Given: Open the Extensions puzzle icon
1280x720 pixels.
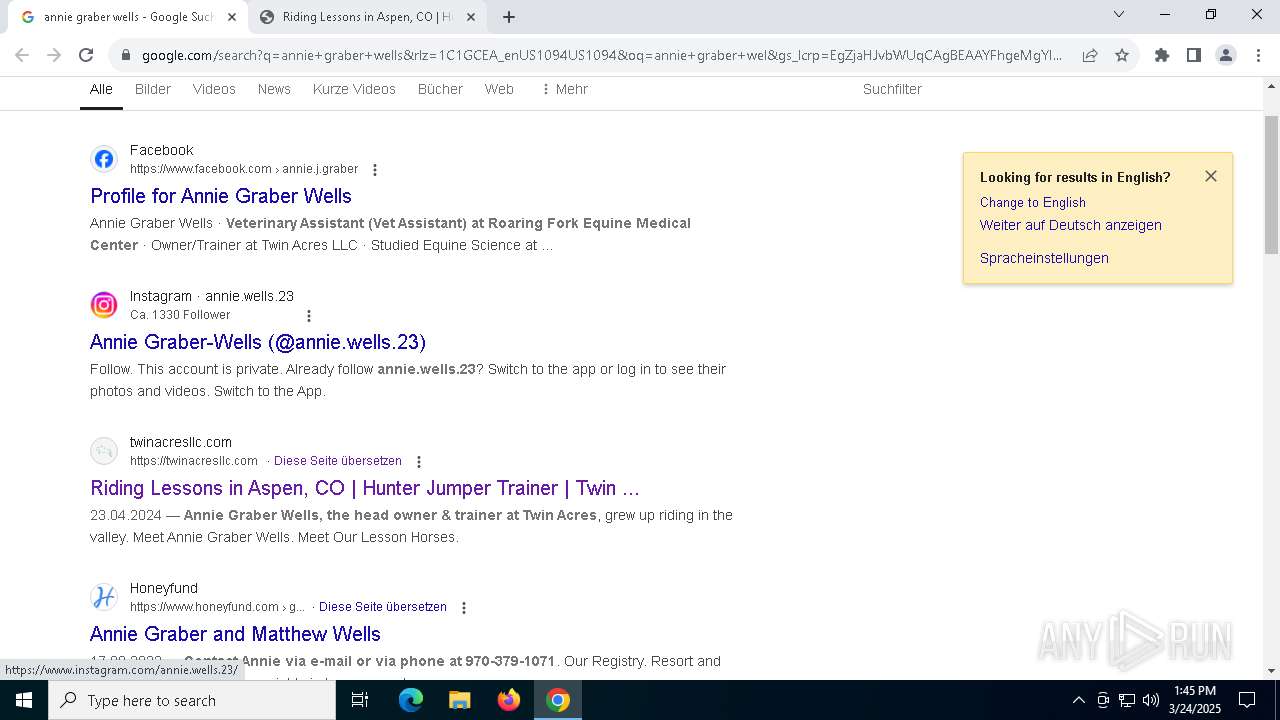Looking at the screenshot, I should click(x=1162, y=55).
